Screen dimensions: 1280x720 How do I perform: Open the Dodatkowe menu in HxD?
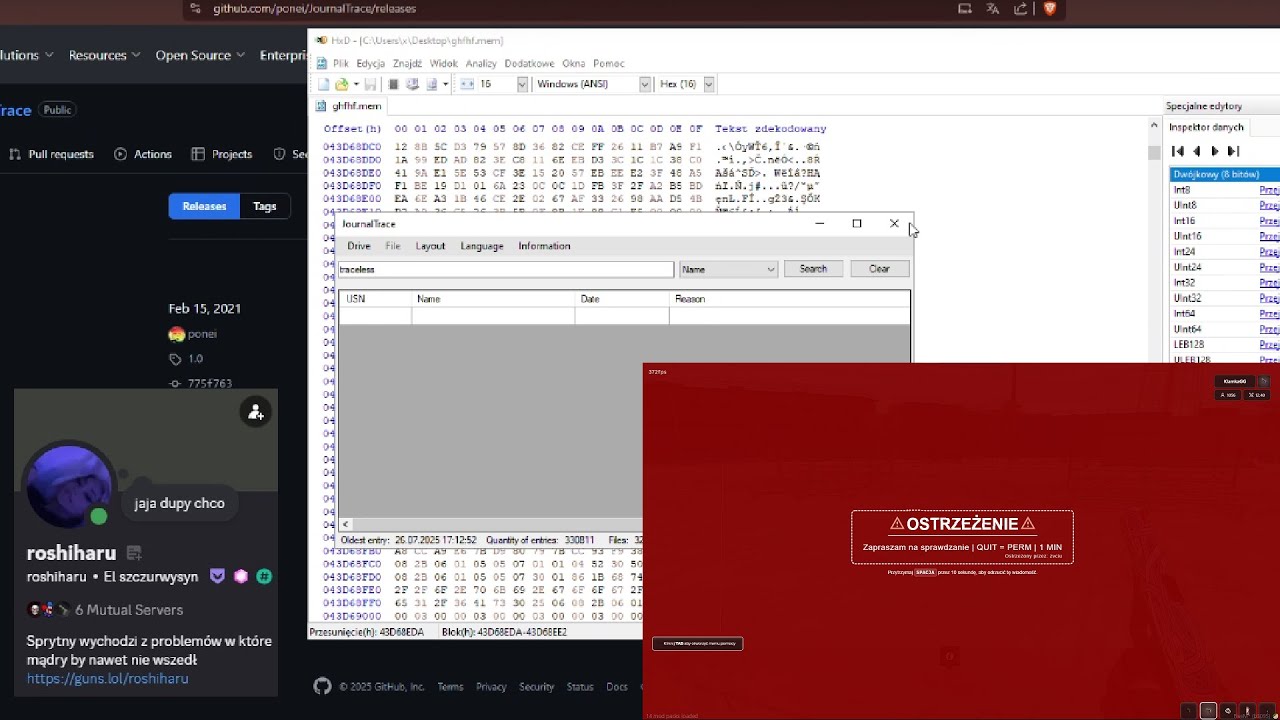tap(529, 63)
